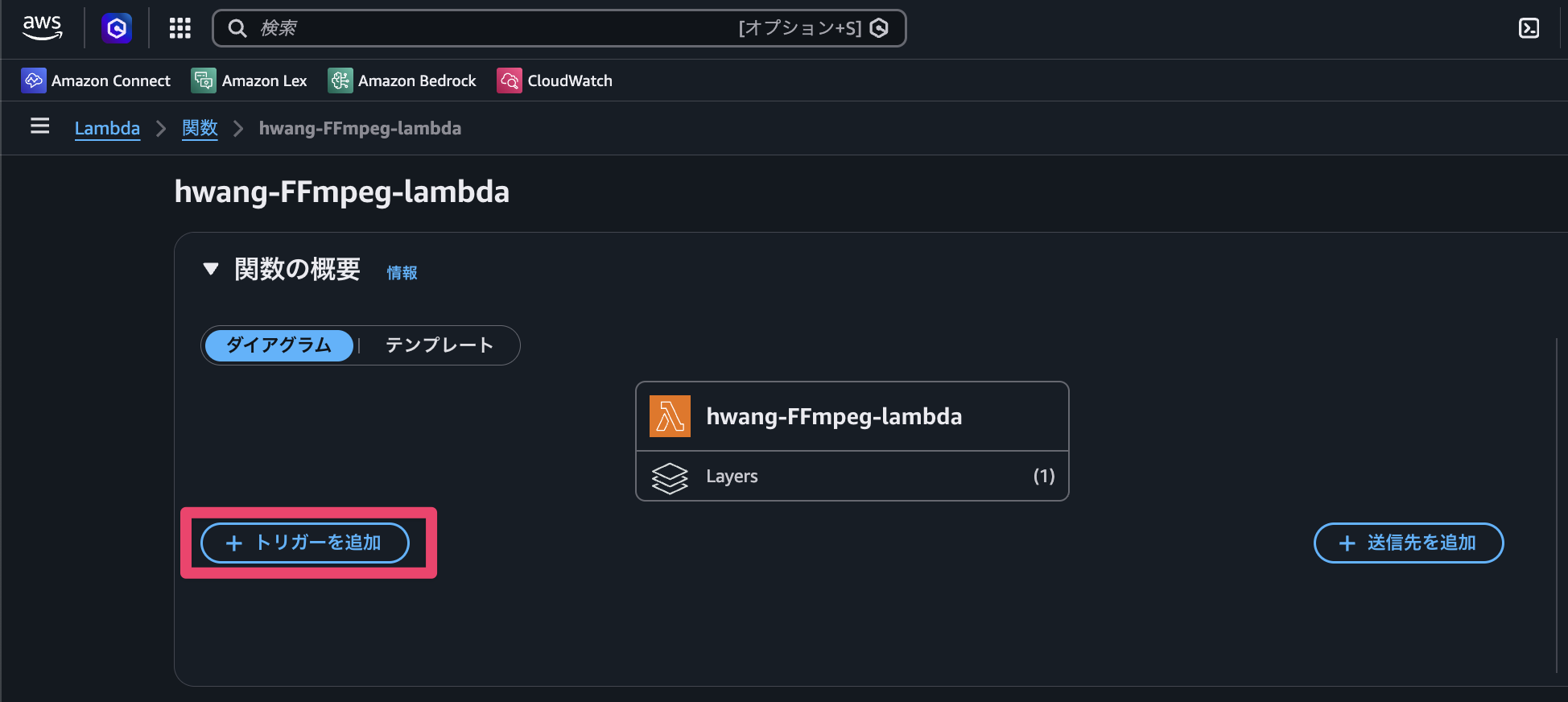Screen dimensions: 1568x702
Task: Launch CloudShell terminal icon
Action: coord(1529,28)
